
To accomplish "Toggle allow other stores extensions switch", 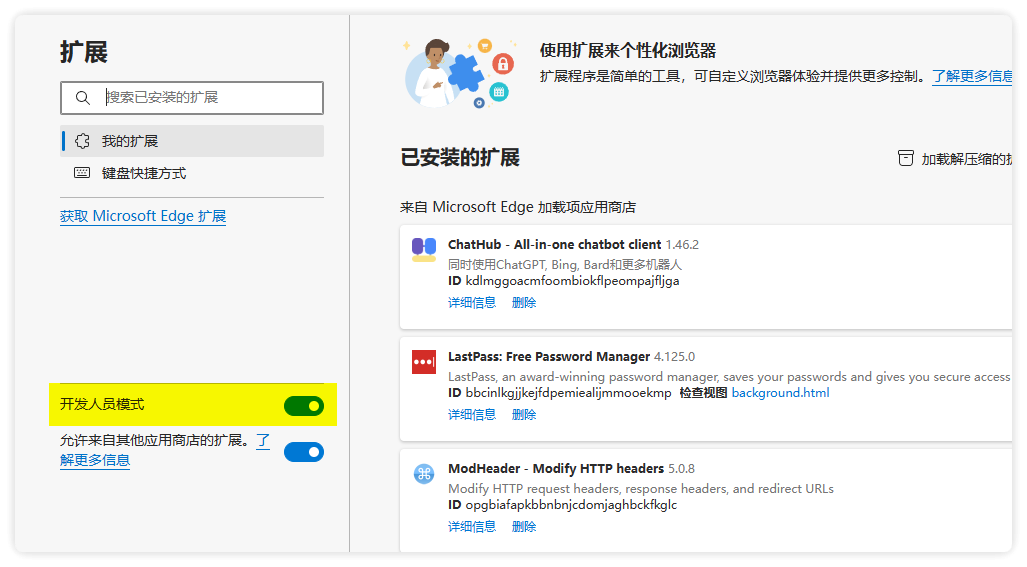I will click(x=304, y=452).
